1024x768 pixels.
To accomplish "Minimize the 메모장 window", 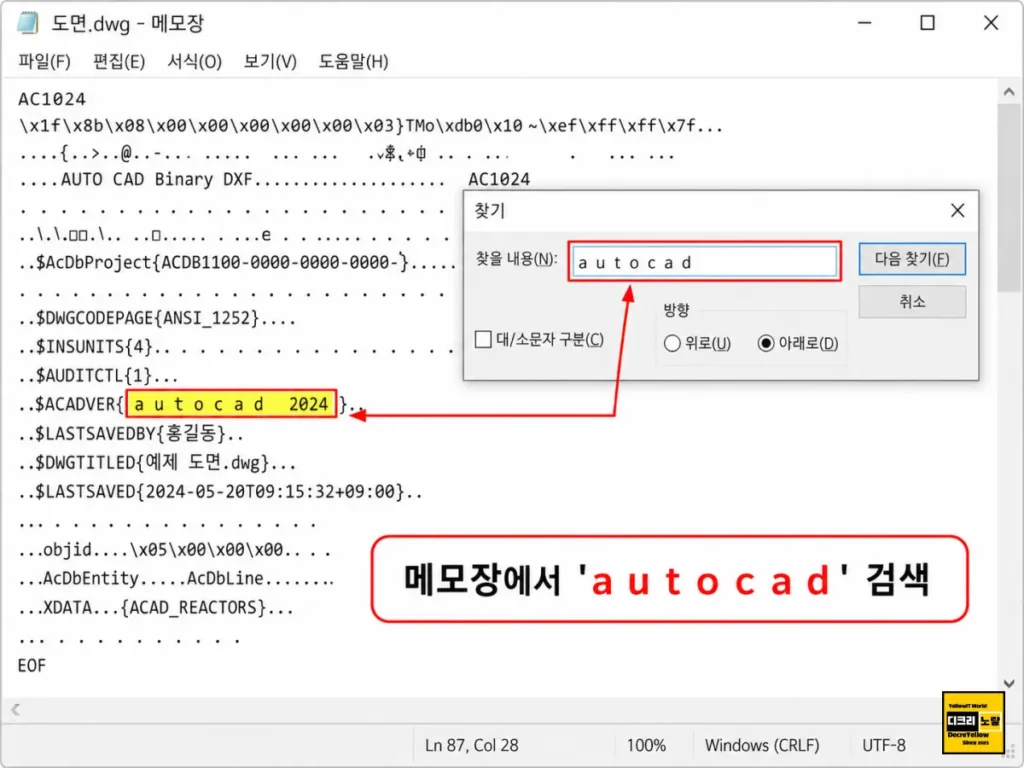I will tap(865, 23).
